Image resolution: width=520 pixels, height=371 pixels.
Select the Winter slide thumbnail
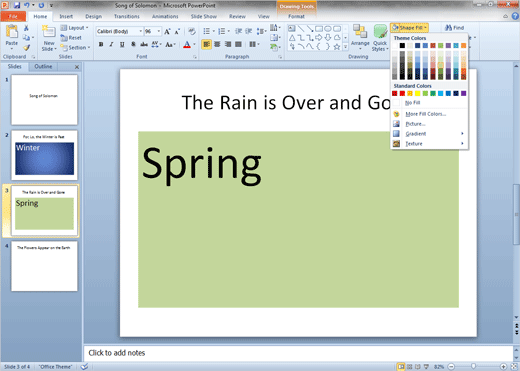click(x=44, y=155)
